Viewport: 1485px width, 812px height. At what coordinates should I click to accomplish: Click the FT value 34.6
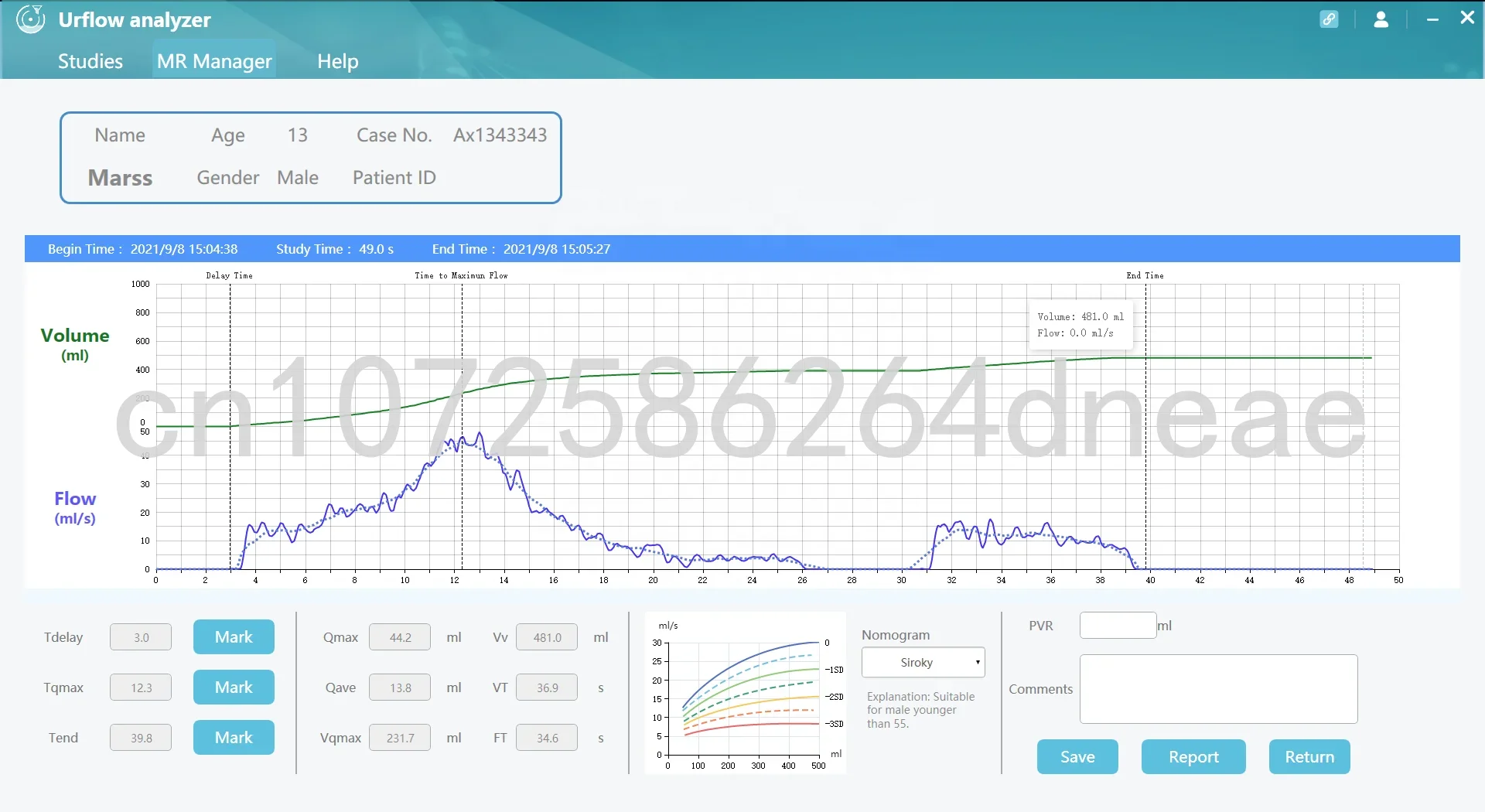coord(547,739)
